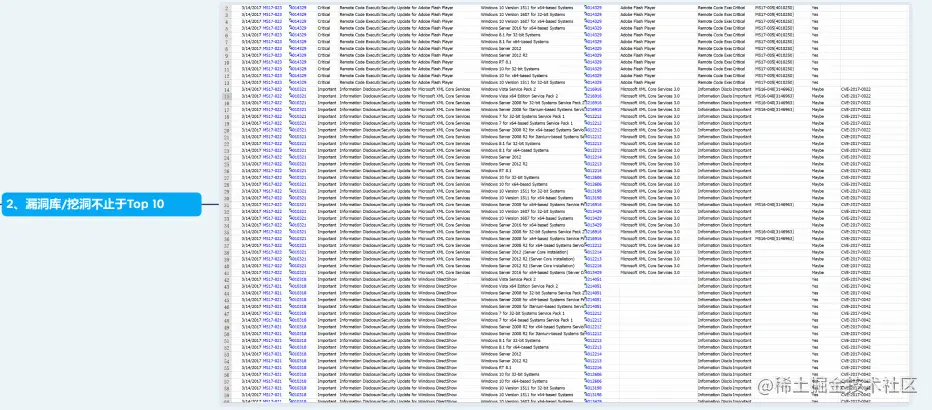Screen dimensions: 932x410
Task: Click the 4010321 KB link in row 14
Action: [298, 89]
